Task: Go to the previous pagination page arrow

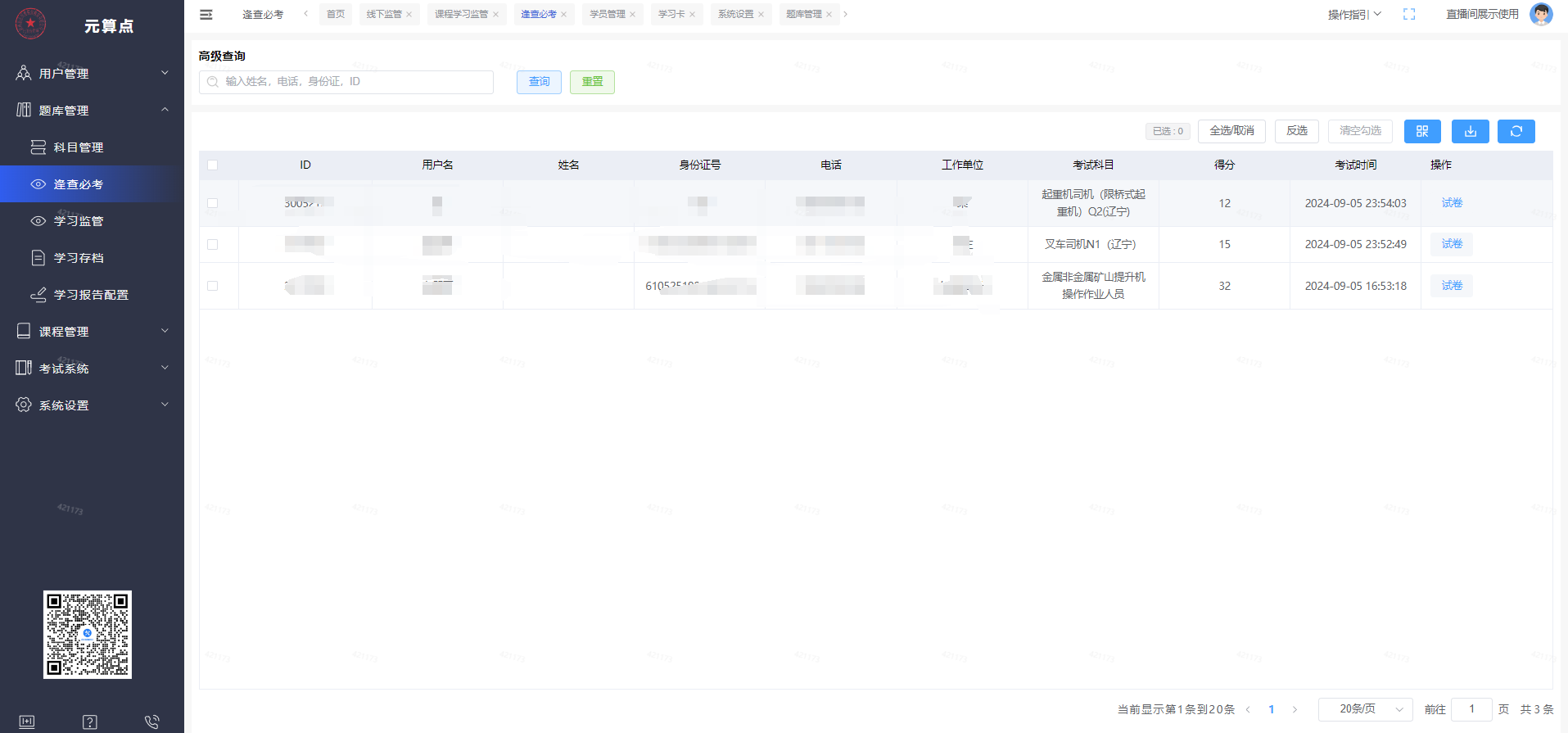Action: [x=1248, y=709]
